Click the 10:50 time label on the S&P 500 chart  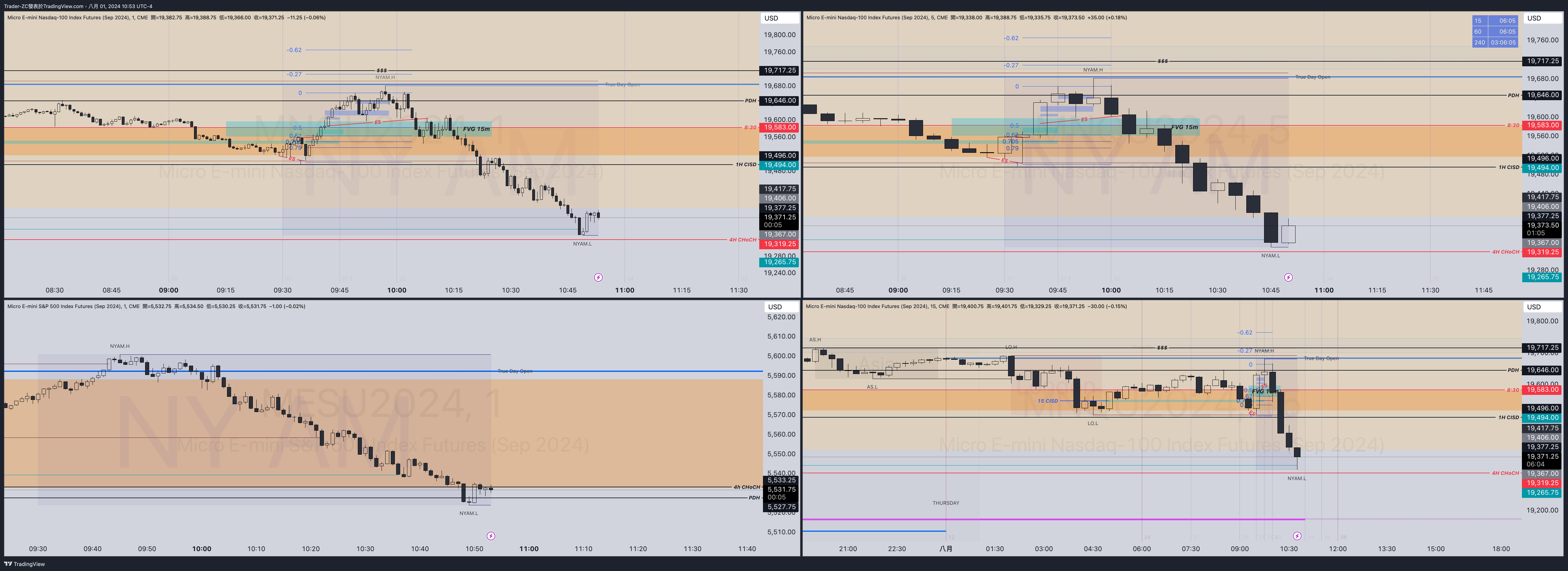pos(474,549)
